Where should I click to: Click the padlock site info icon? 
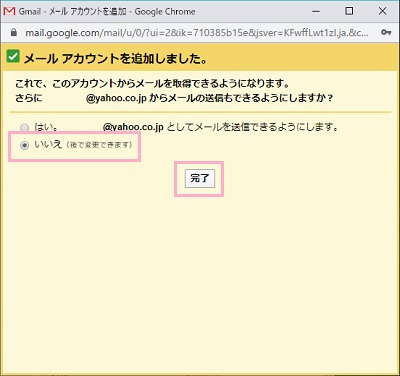(14, 32)
